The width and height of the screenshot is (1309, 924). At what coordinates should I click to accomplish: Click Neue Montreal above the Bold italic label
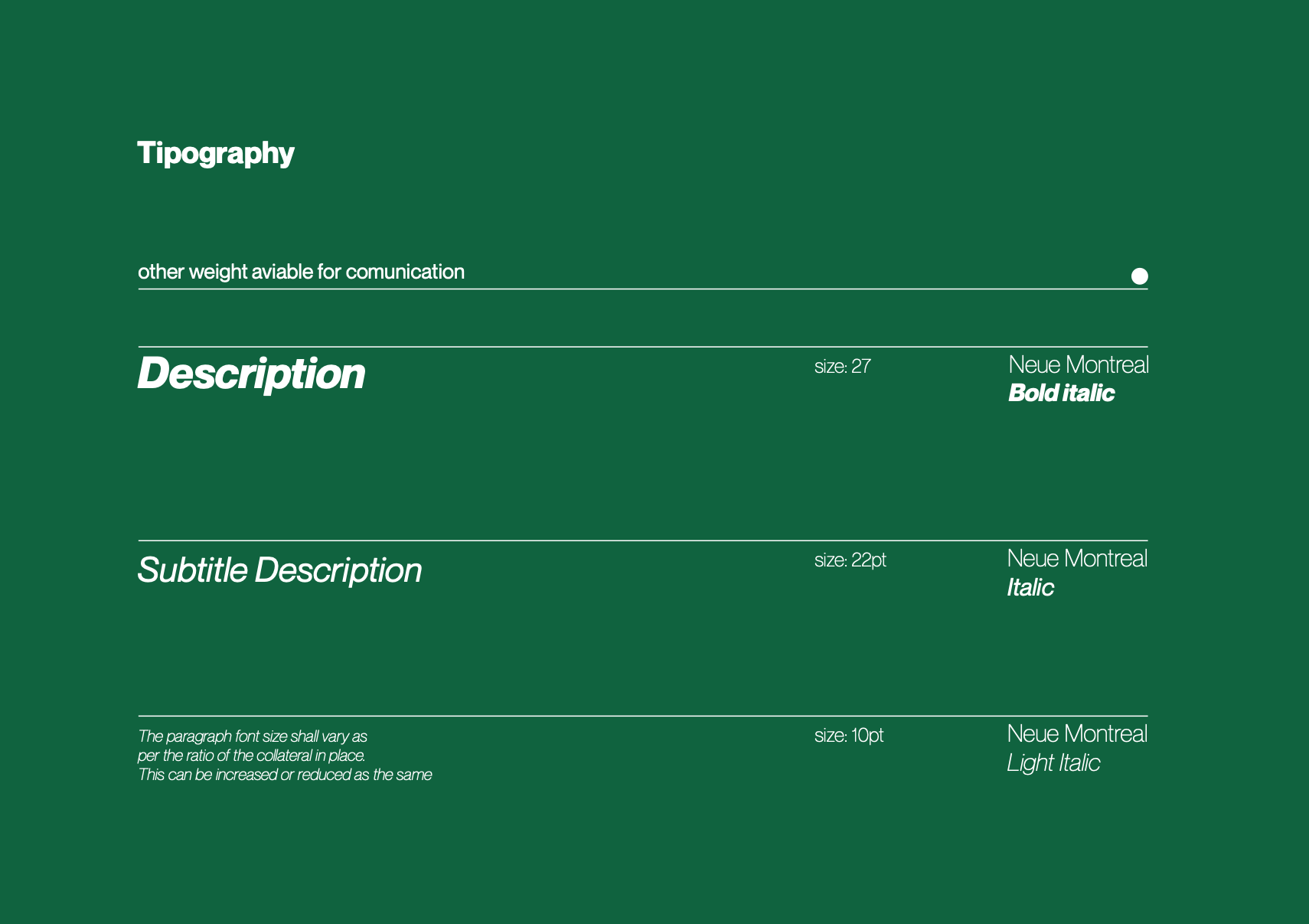coord(1078,364)
